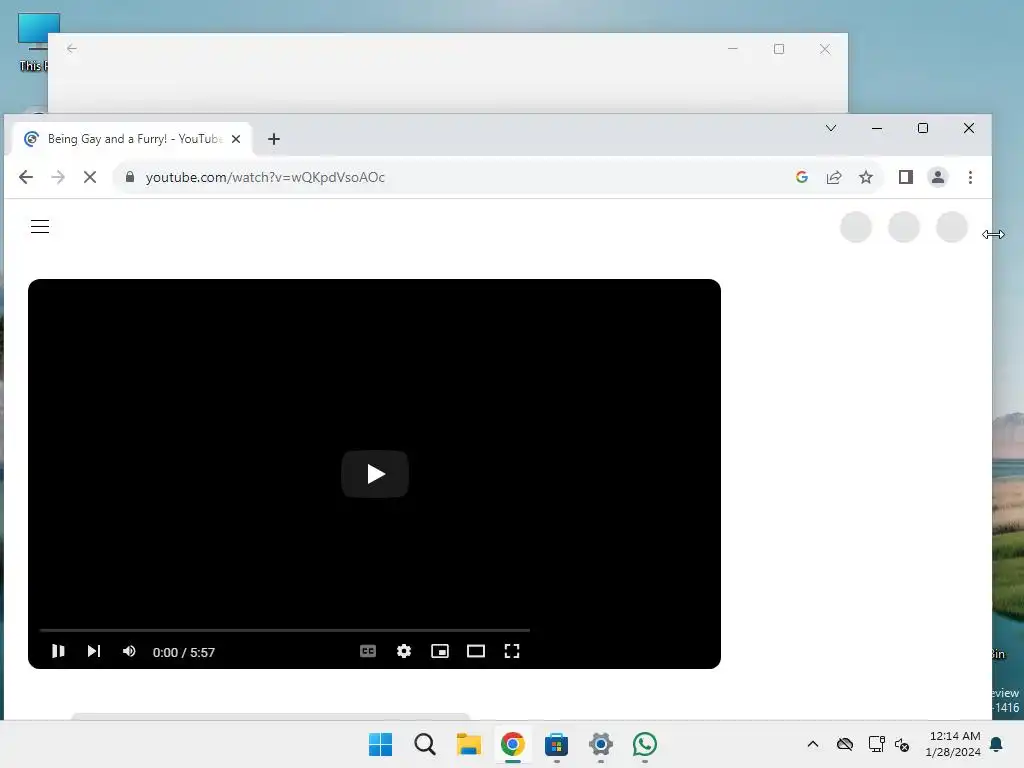Open a new Chrome tab
The width and height of the screenshot is (1024, 768).
tap(274, 139)
